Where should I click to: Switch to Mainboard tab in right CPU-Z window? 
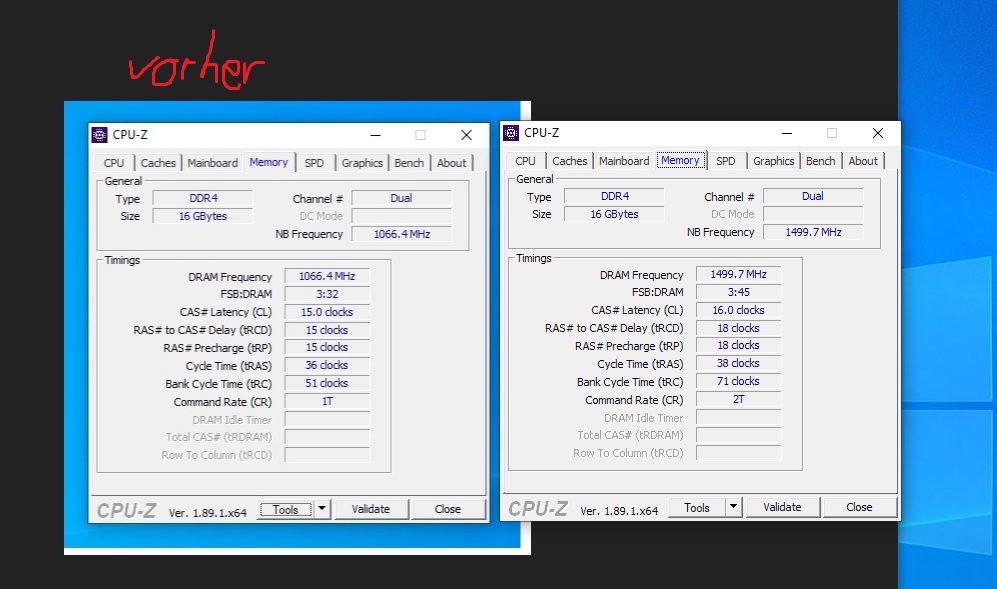pyautogui.click(x=624, y=161)
